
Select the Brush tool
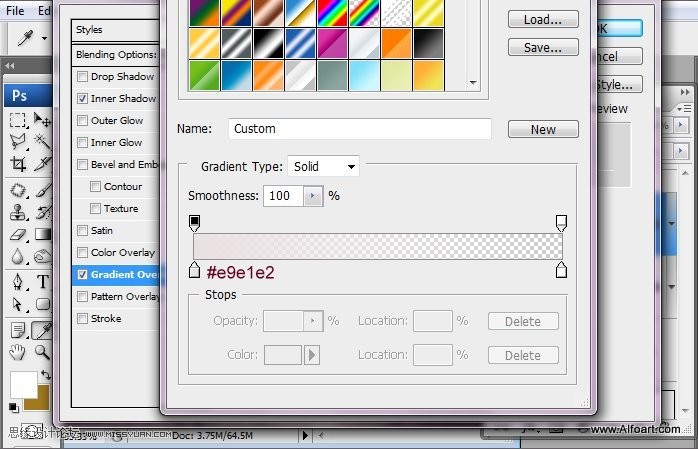point(43,190)
